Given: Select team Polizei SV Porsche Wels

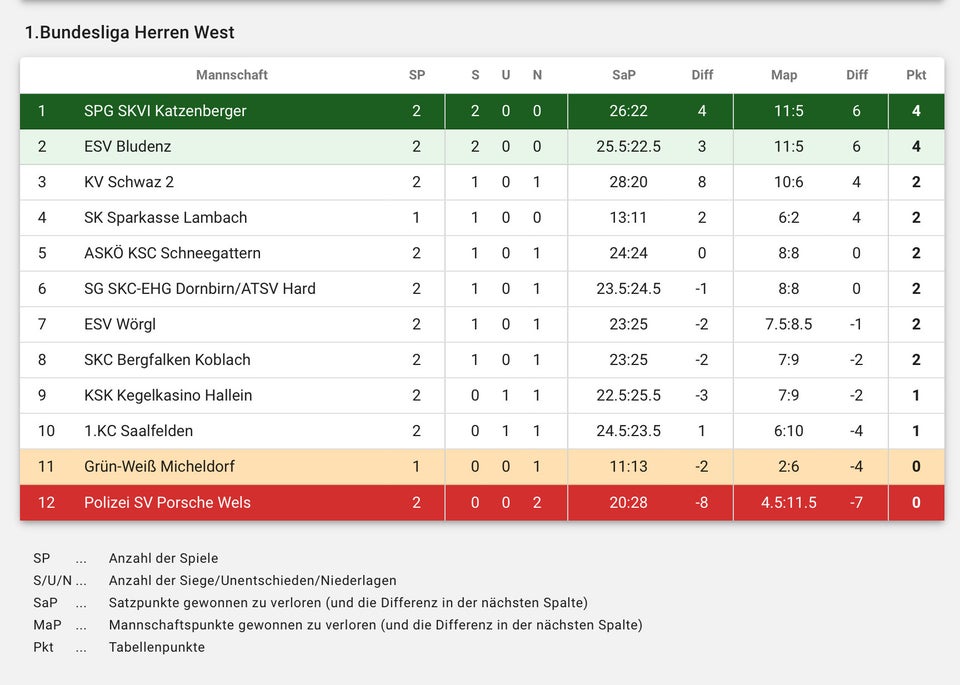Looking at the screenshot, I should tap(167, 502).
